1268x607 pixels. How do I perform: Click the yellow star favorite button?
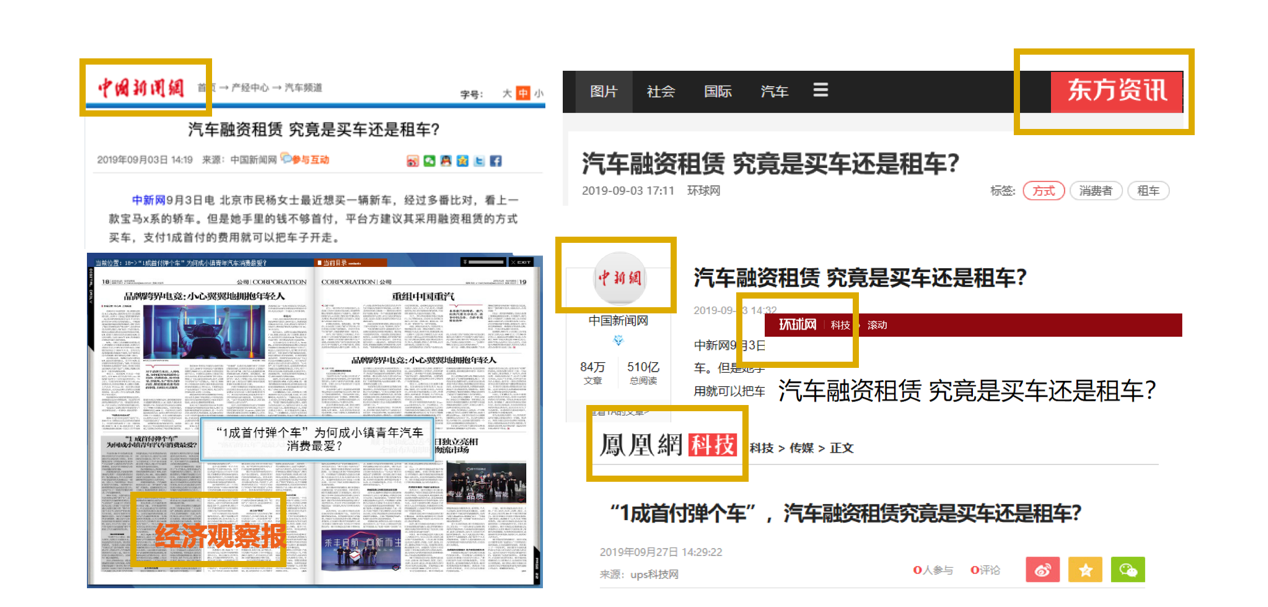pos(1085,569)
